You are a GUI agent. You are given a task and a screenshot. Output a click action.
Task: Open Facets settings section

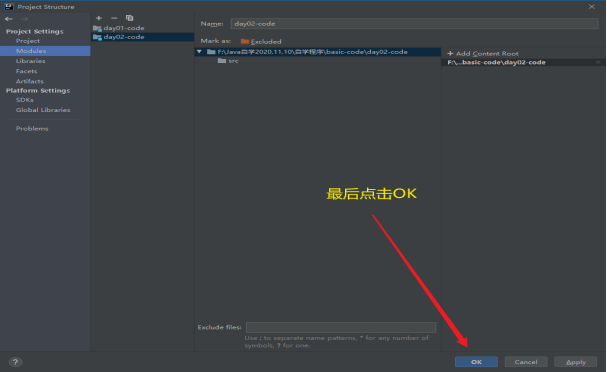tap(26, 71)
